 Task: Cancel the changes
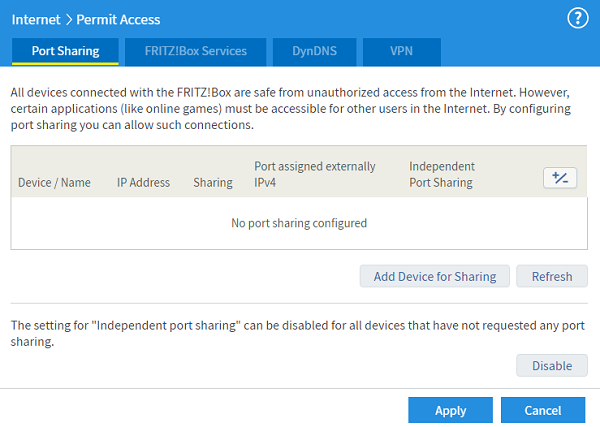point(544,410)
